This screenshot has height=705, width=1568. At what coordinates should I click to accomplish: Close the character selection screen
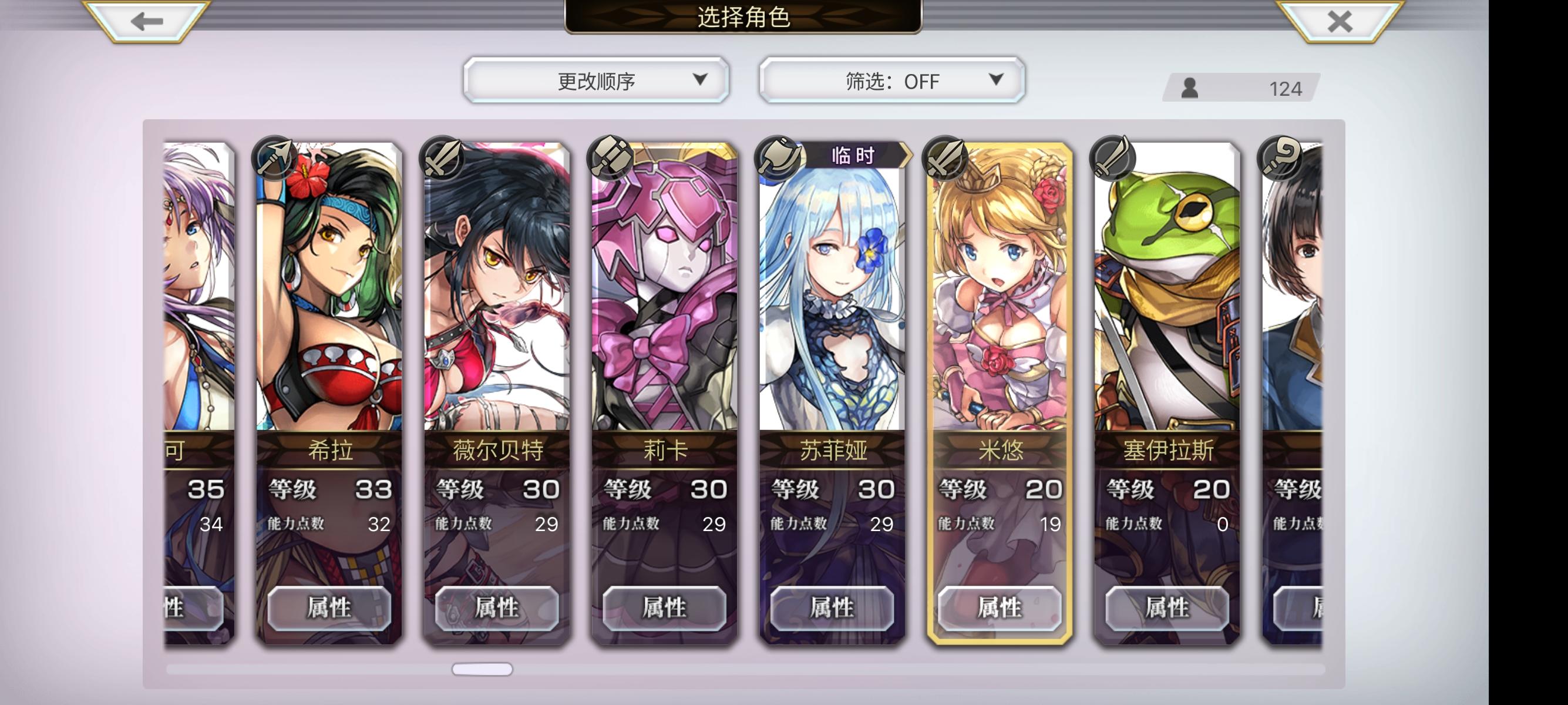(1339, 21)
